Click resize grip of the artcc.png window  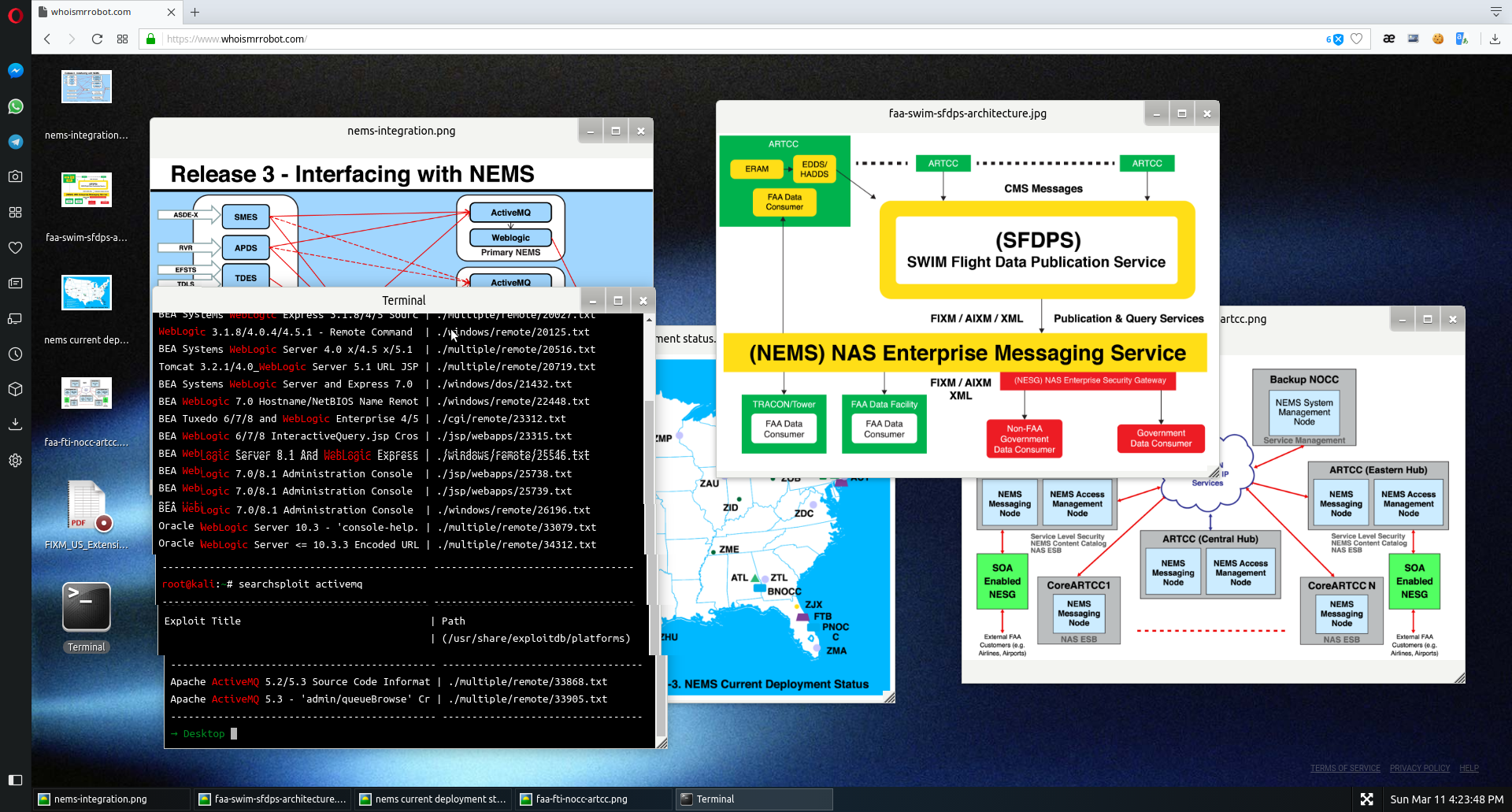coord(1459,677)
